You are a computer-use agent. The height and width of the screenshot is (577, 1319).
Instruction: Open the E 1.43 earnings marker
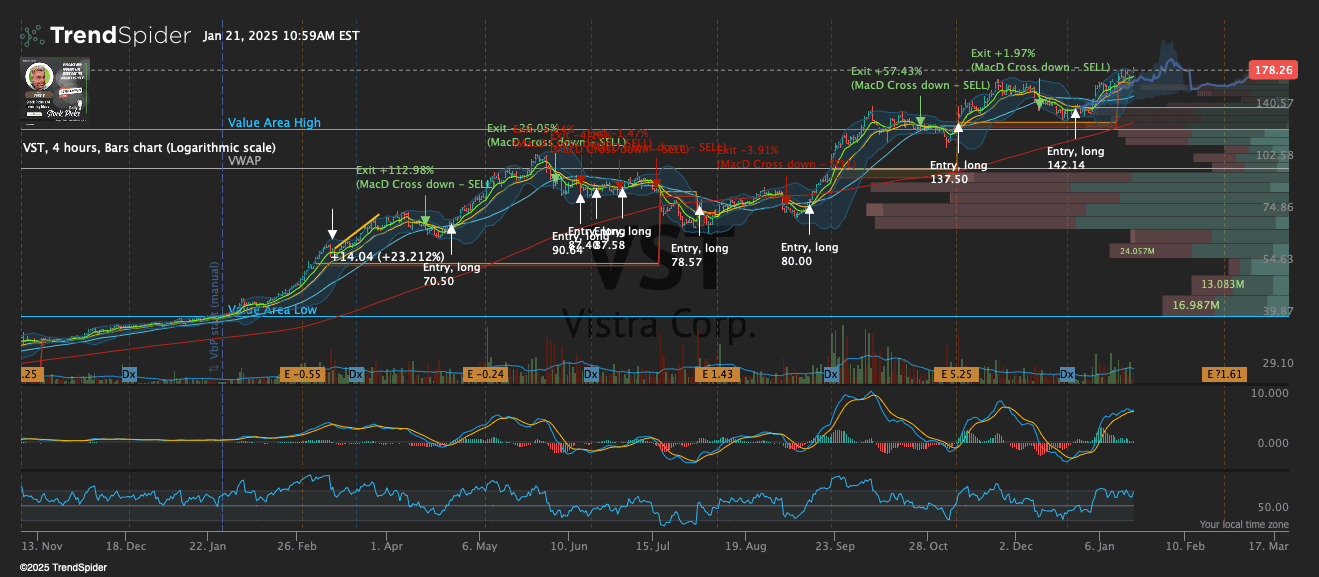coord(718,374)
